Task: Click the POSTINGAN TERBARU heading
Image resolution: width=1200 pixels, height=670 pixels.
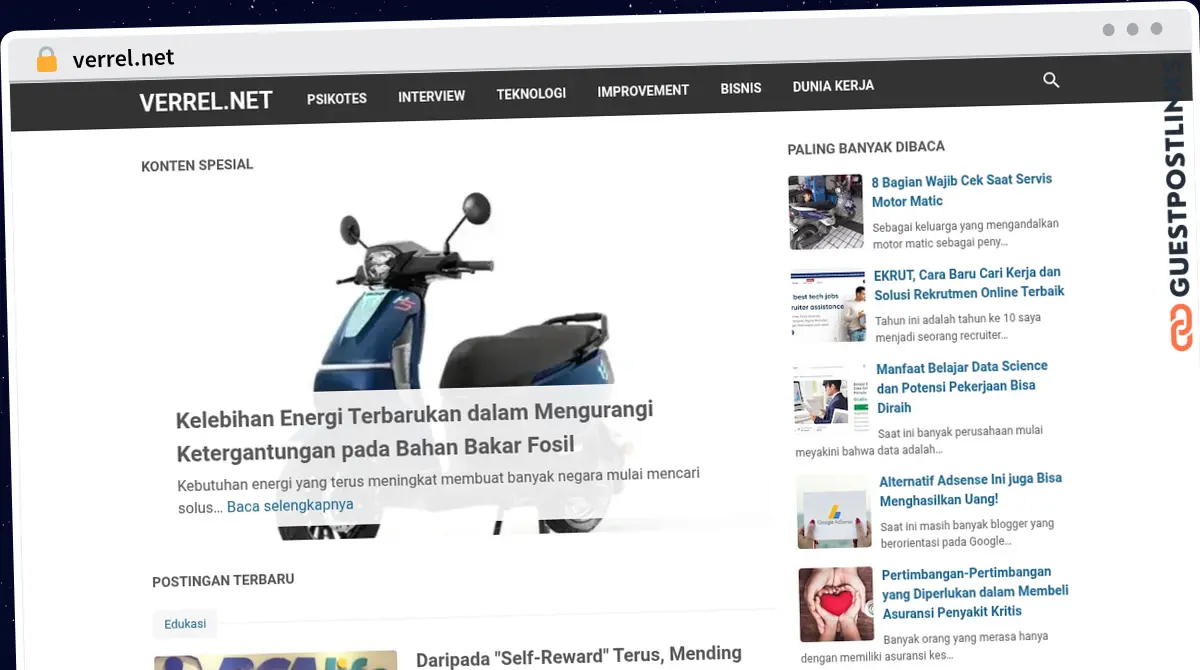Action: (223, 580)
